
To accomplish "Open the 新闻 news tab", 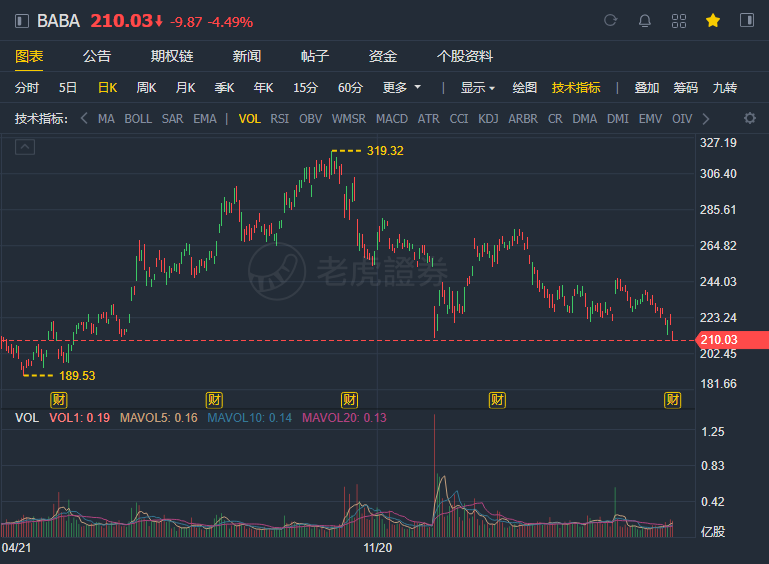I will click(x=247, y=56).
